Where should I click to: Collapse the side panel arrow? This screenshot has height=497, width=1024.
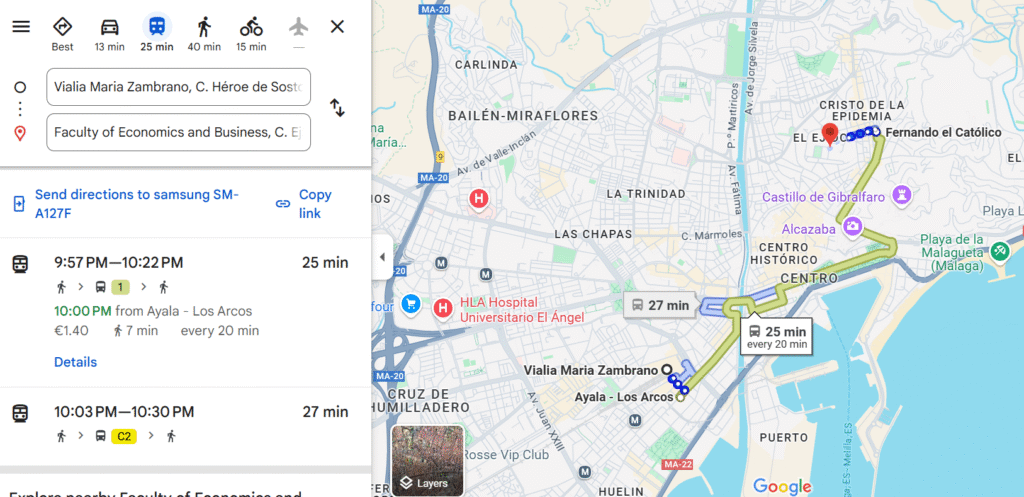pyautogui.click(x=382, y=257)
